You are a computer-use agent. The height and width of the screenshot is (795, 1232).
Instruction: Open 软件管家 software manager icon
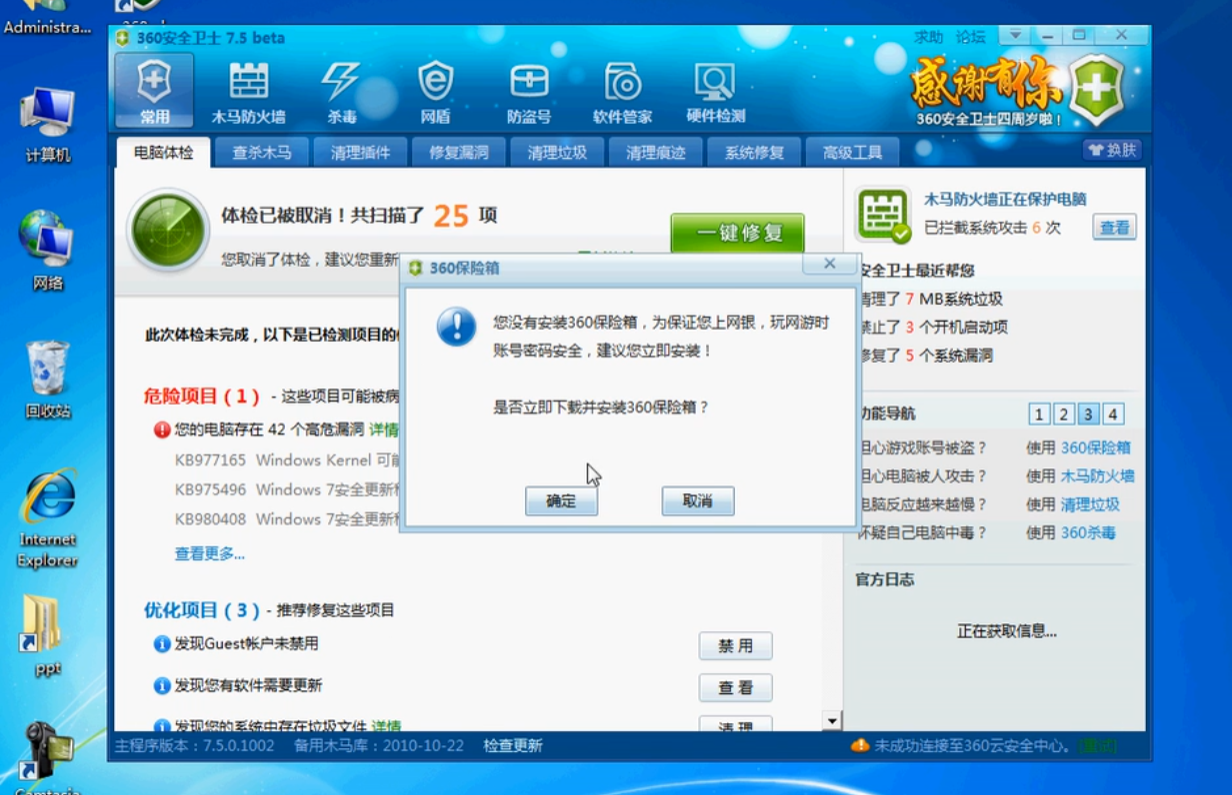[622, 91]
